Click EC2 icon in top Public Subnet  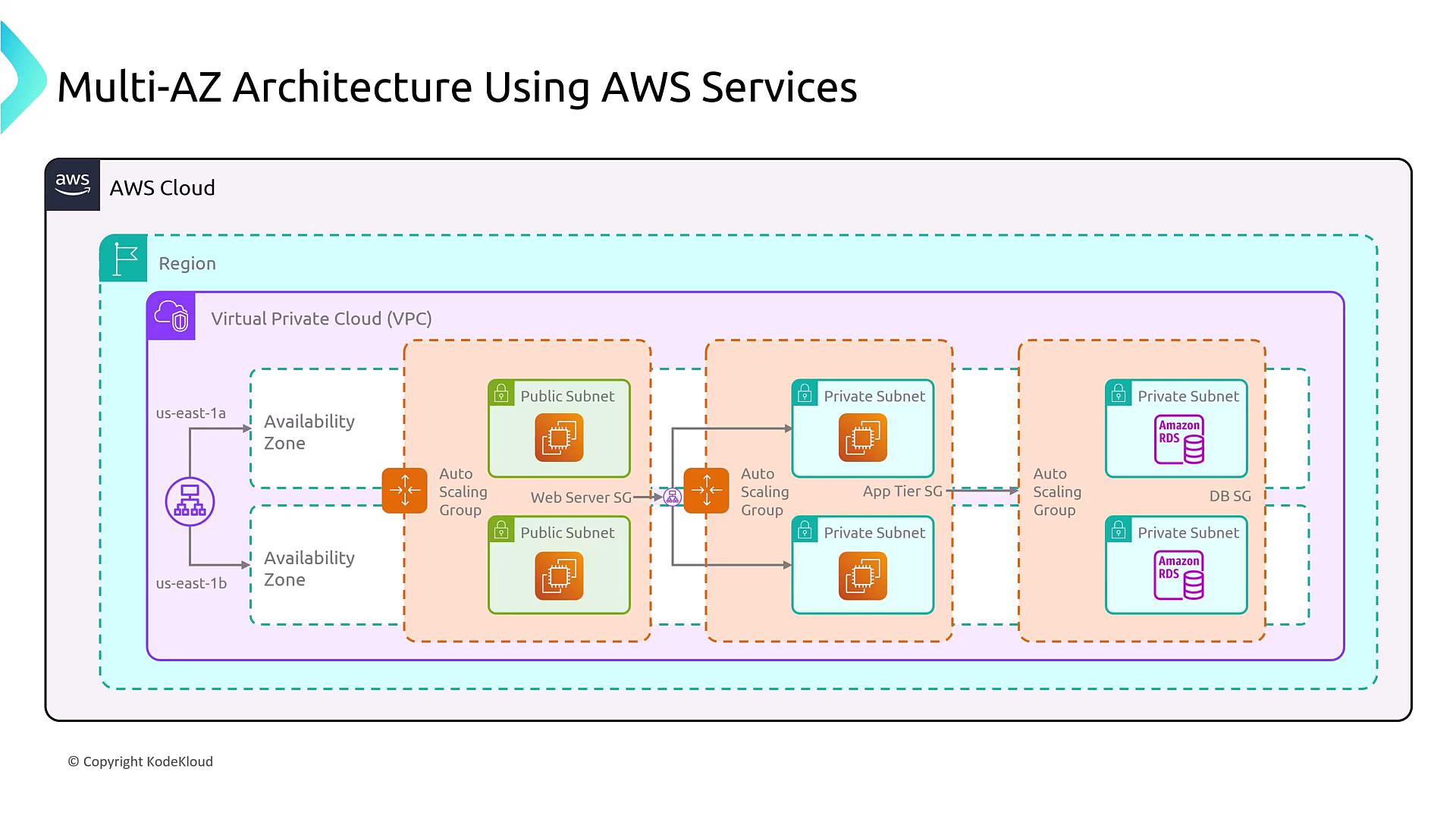click(x=559, y=438)
